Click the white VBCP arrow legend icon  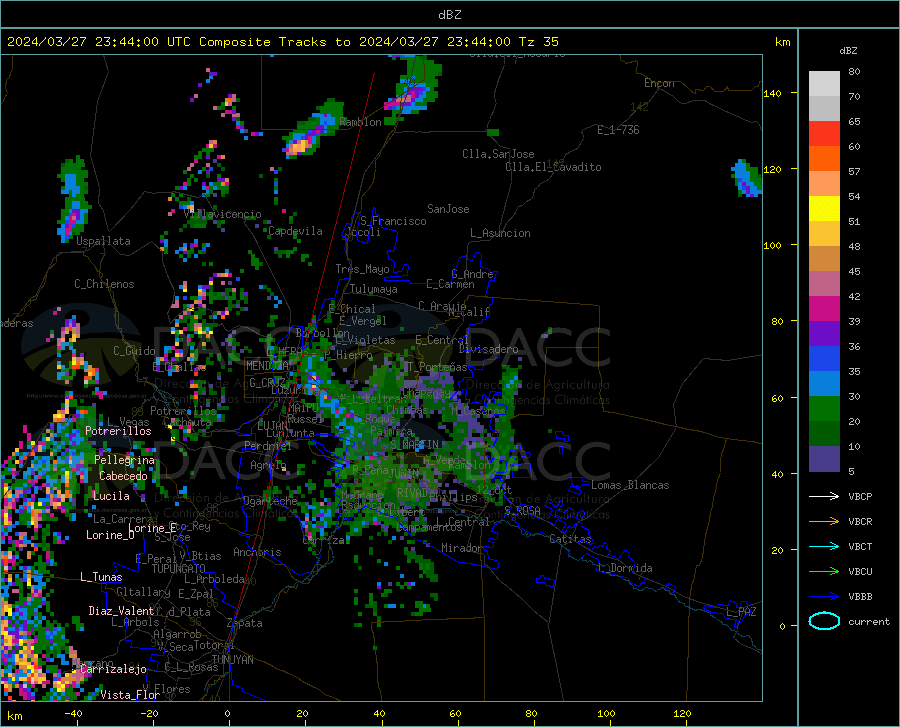tap(824, 496)
